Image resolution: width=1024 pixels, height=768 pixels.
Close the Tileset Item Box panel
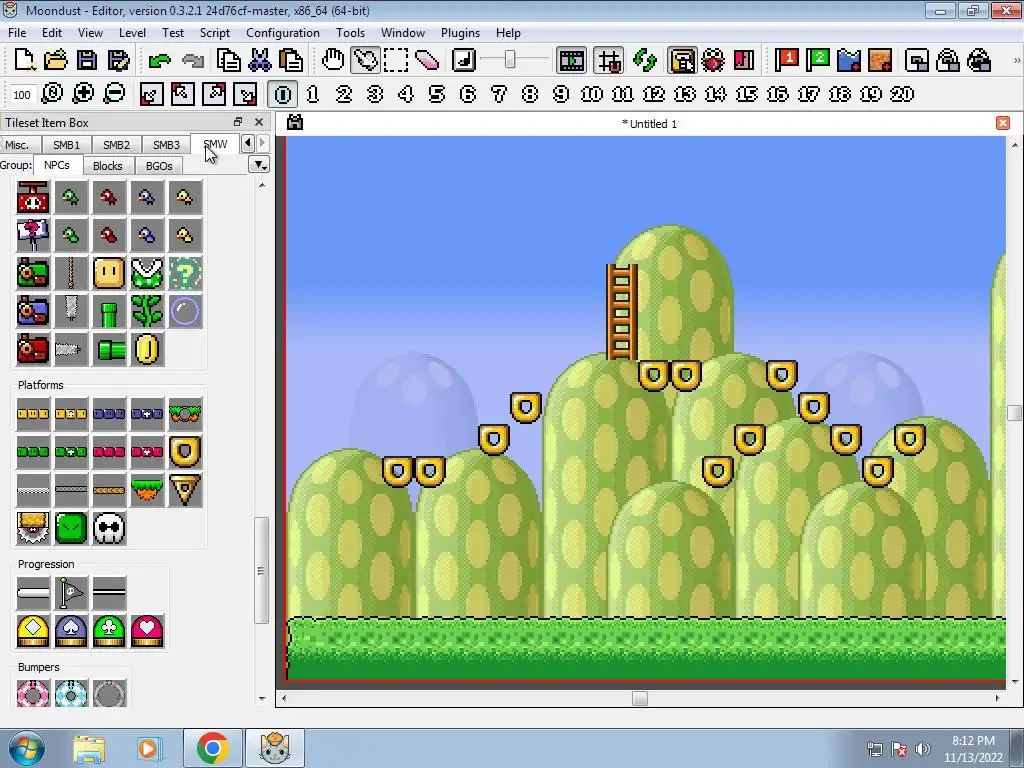[x=259, y=122]
